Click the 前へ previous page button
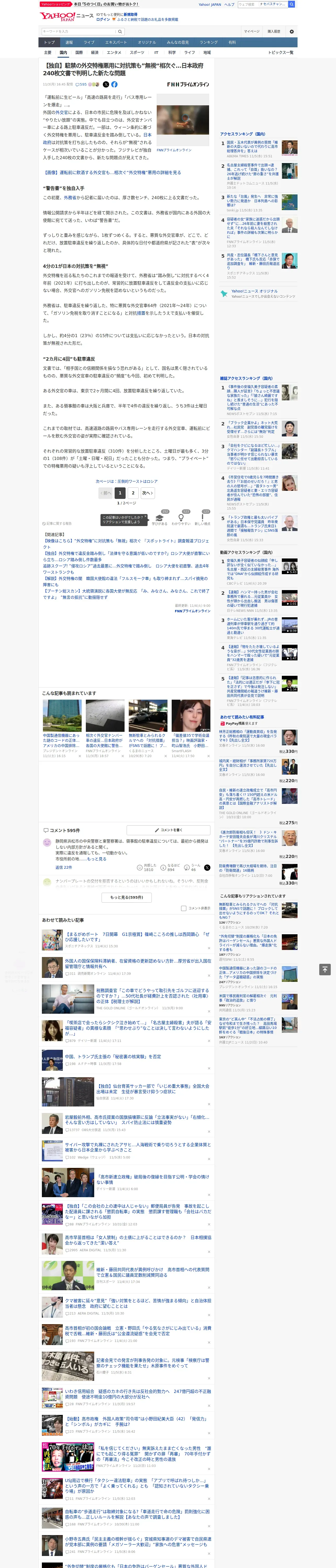The height and width of the screenshot is (1568, 336). coord(105,493)
